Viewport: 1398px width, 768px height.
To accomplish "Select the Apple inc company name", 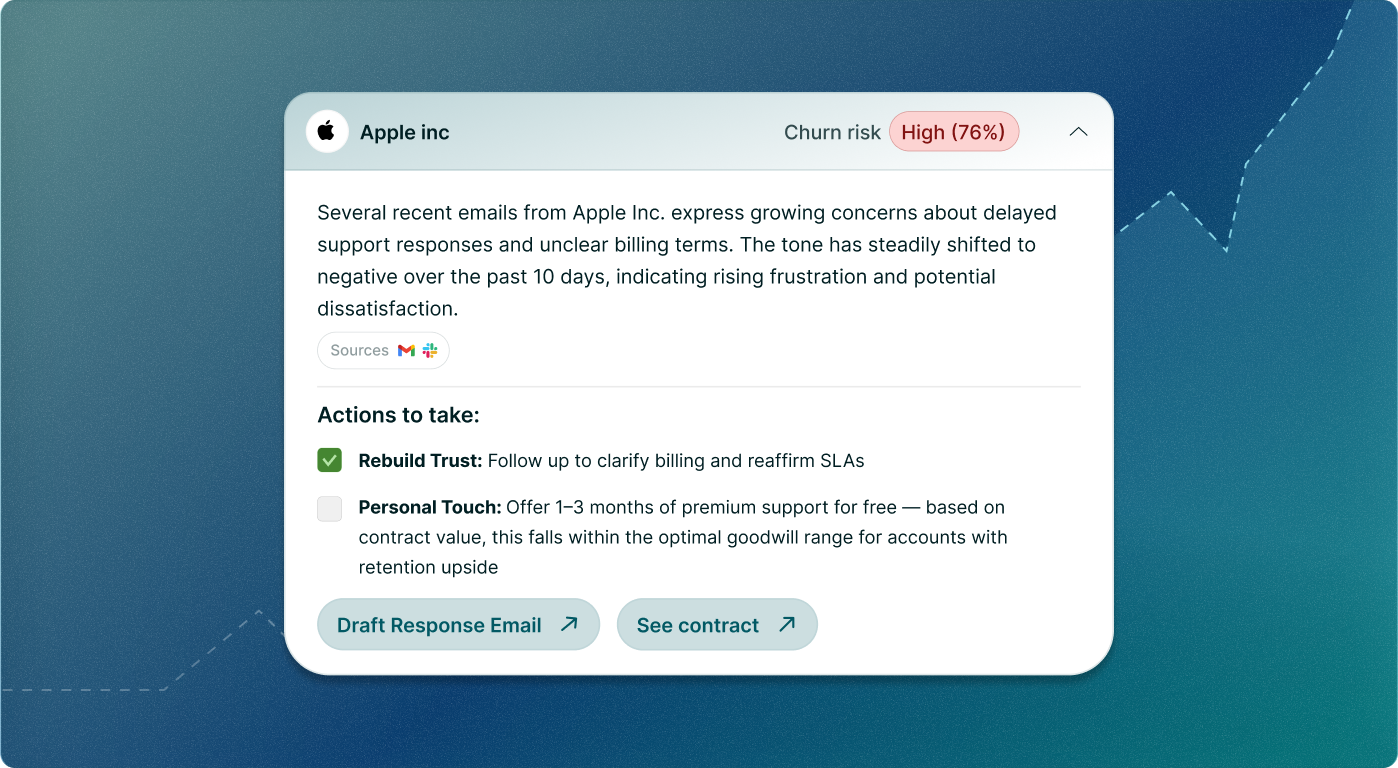I will (405, 133).
